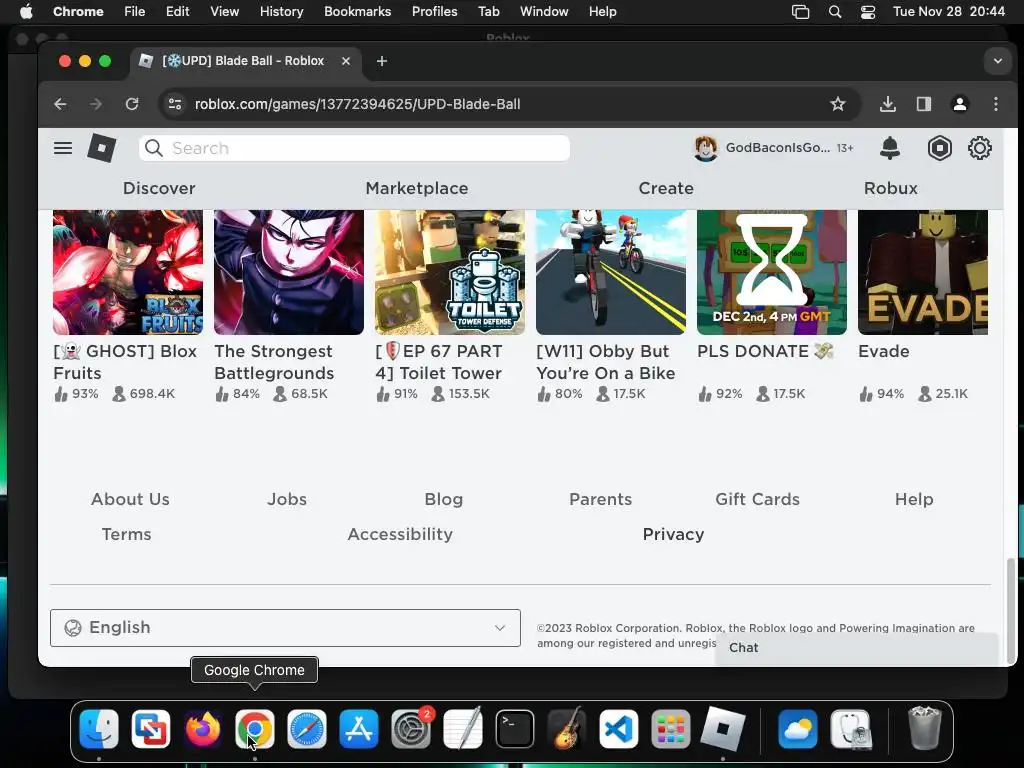
Task: Open Spotlight search in menu bar
Action: click(x=835, y=12)
